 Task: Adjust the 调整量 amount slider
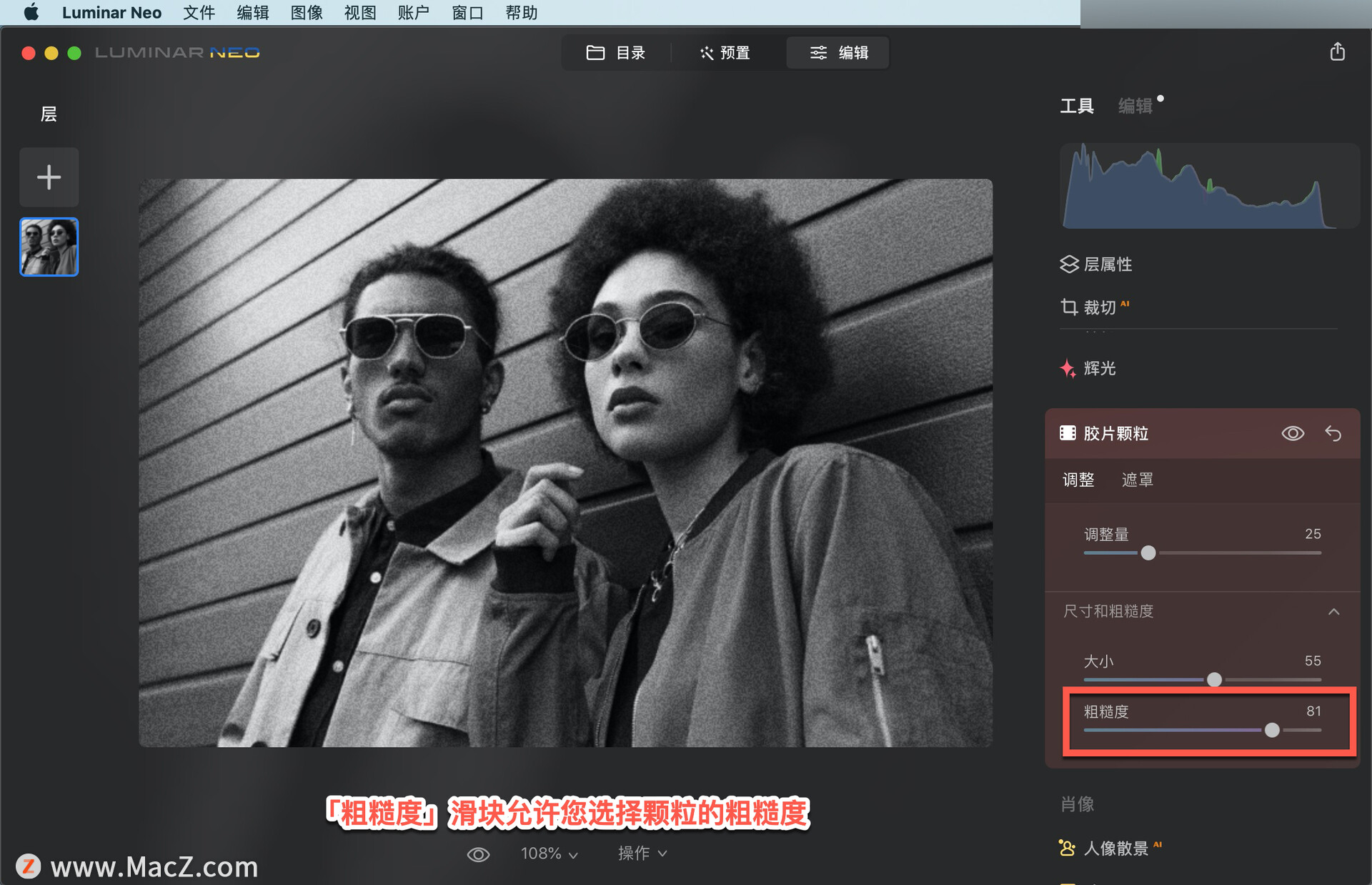pyautogui.click(x=1148, y=553)
